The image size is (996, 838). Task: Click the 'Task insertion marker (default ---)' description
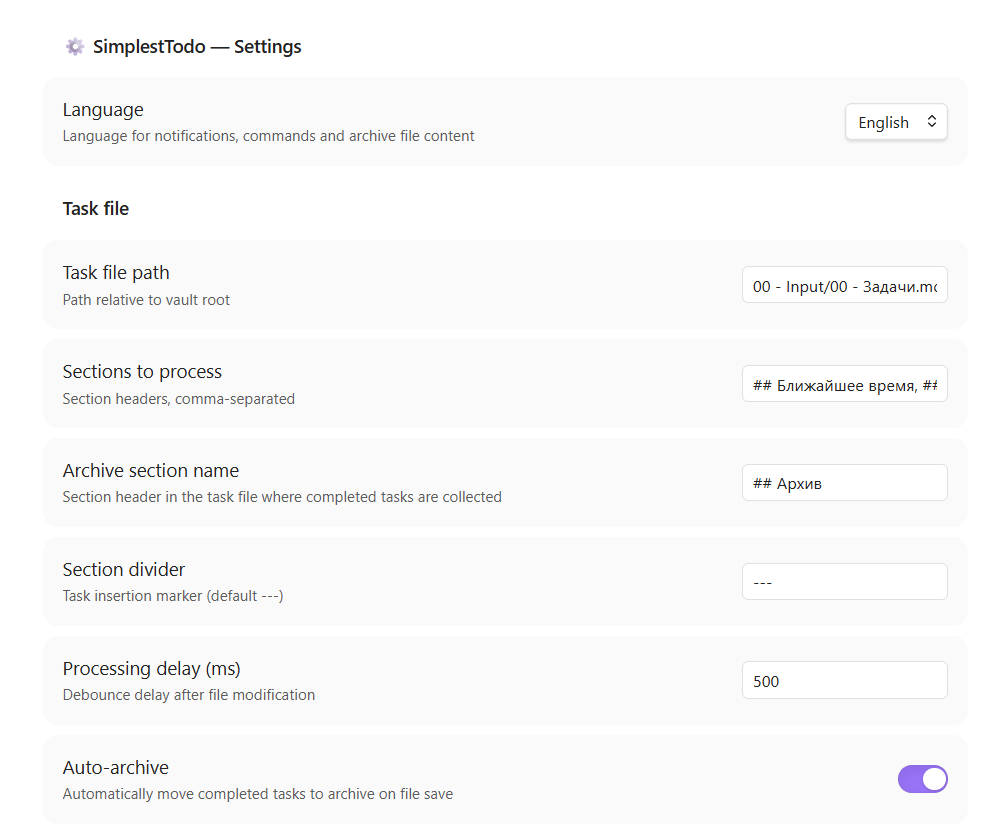(x=173, y=596)
